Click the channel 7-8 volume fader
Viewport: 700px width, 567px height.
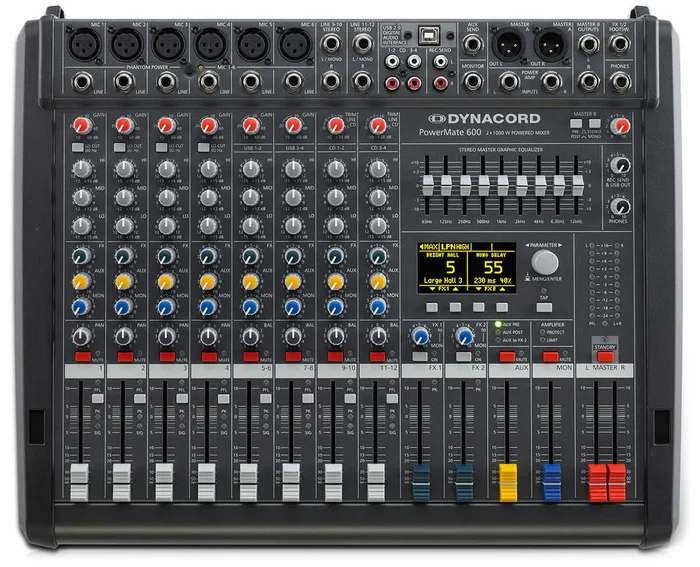(291, 483)
